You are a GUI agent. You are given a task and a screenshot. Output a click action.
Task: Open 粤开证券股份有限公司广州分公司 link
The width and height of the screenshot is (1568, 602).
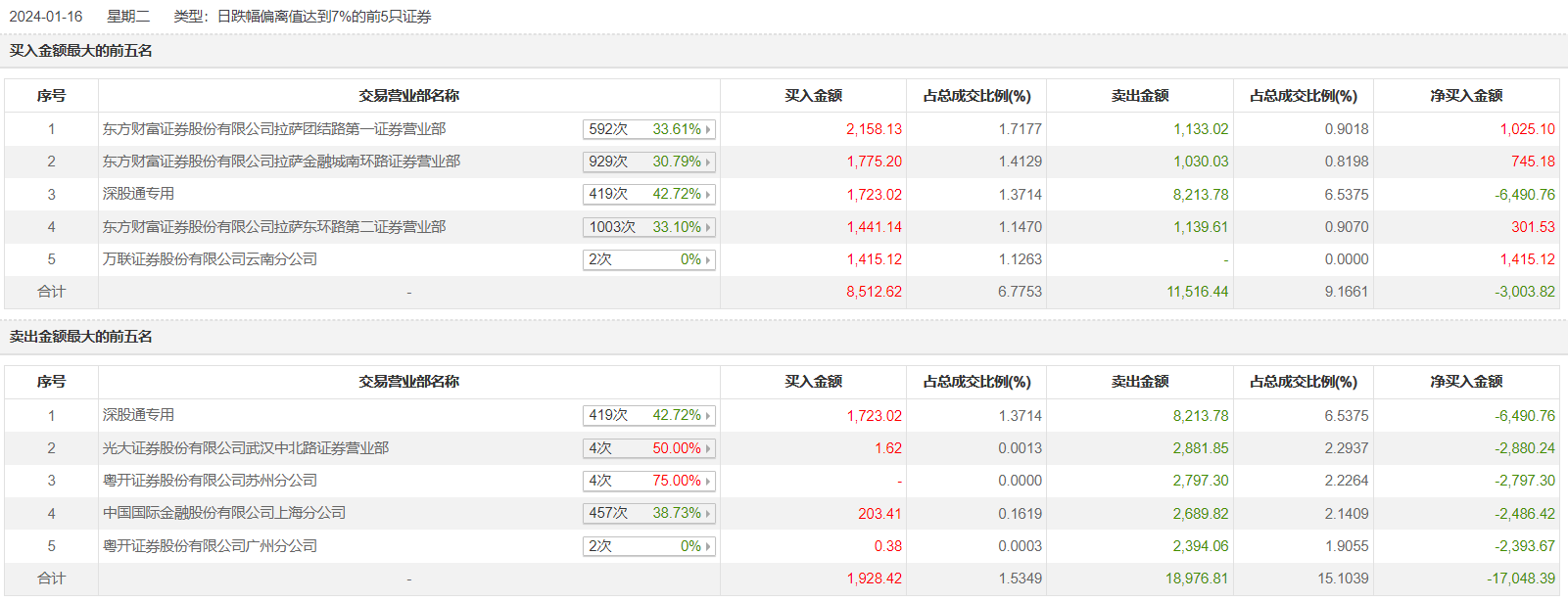[x=210, y=546]
